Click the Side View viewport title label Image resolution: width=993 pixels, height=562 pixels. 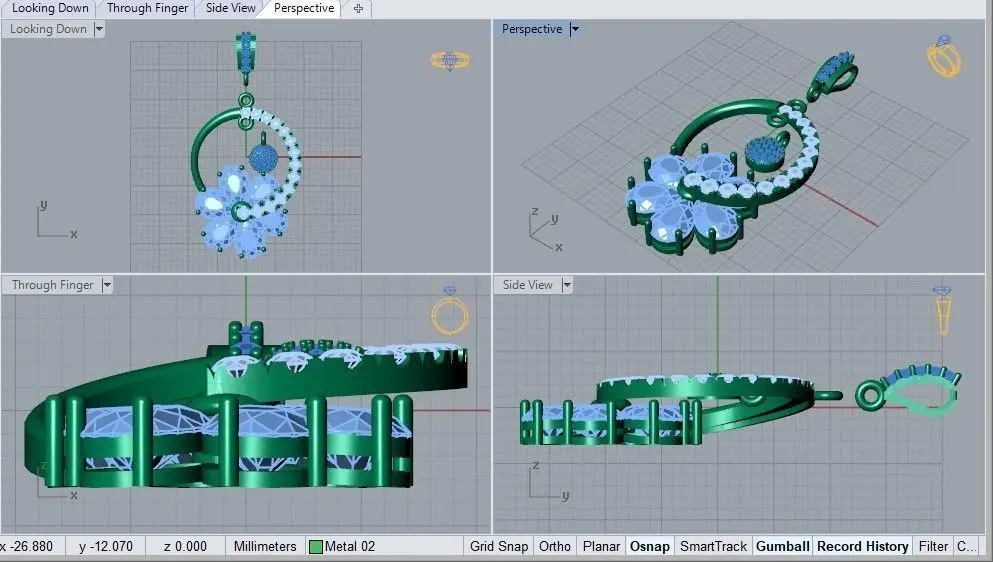528,285
